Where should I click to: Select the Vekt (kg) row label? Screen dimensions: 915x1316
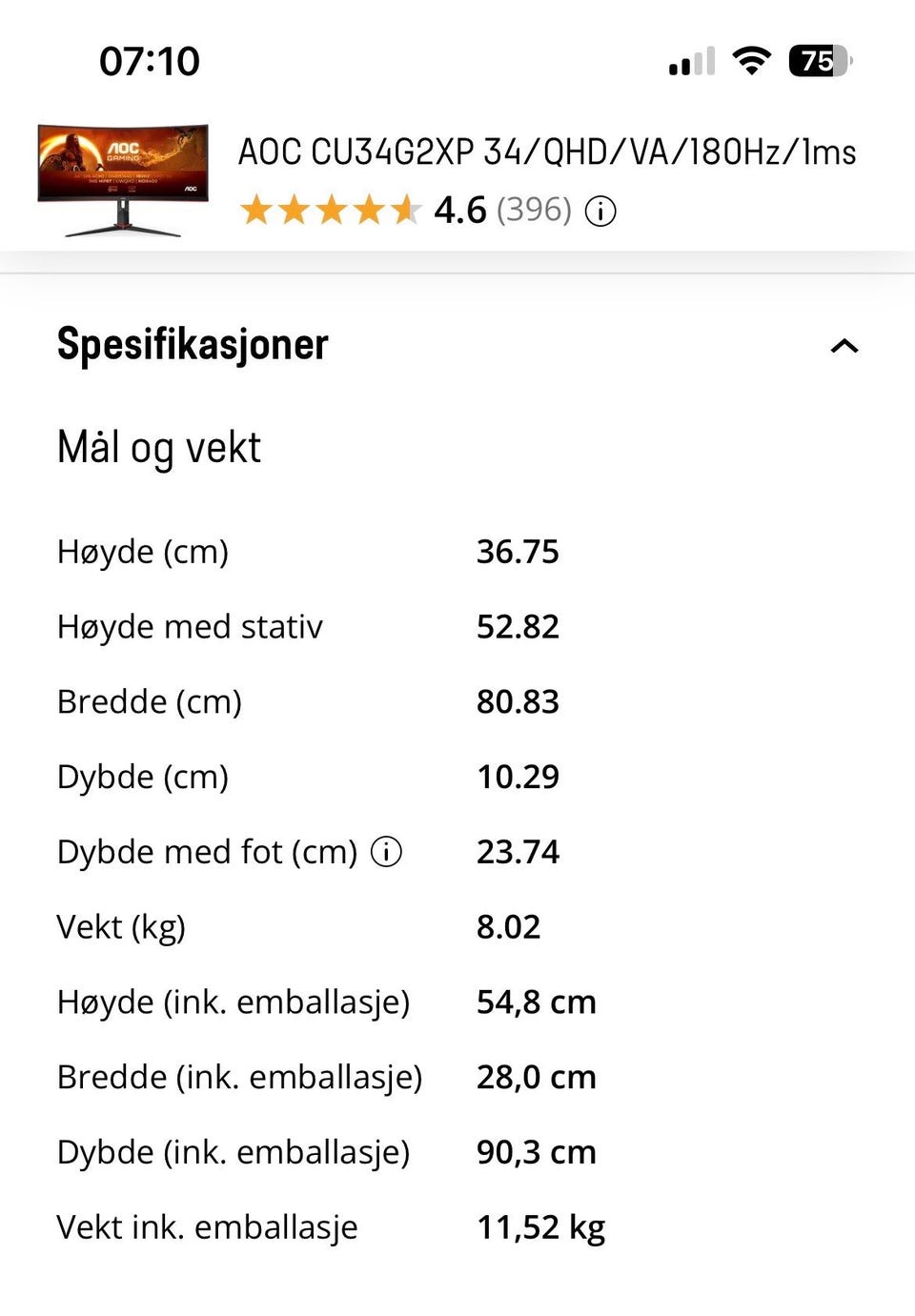click(121, 927)
